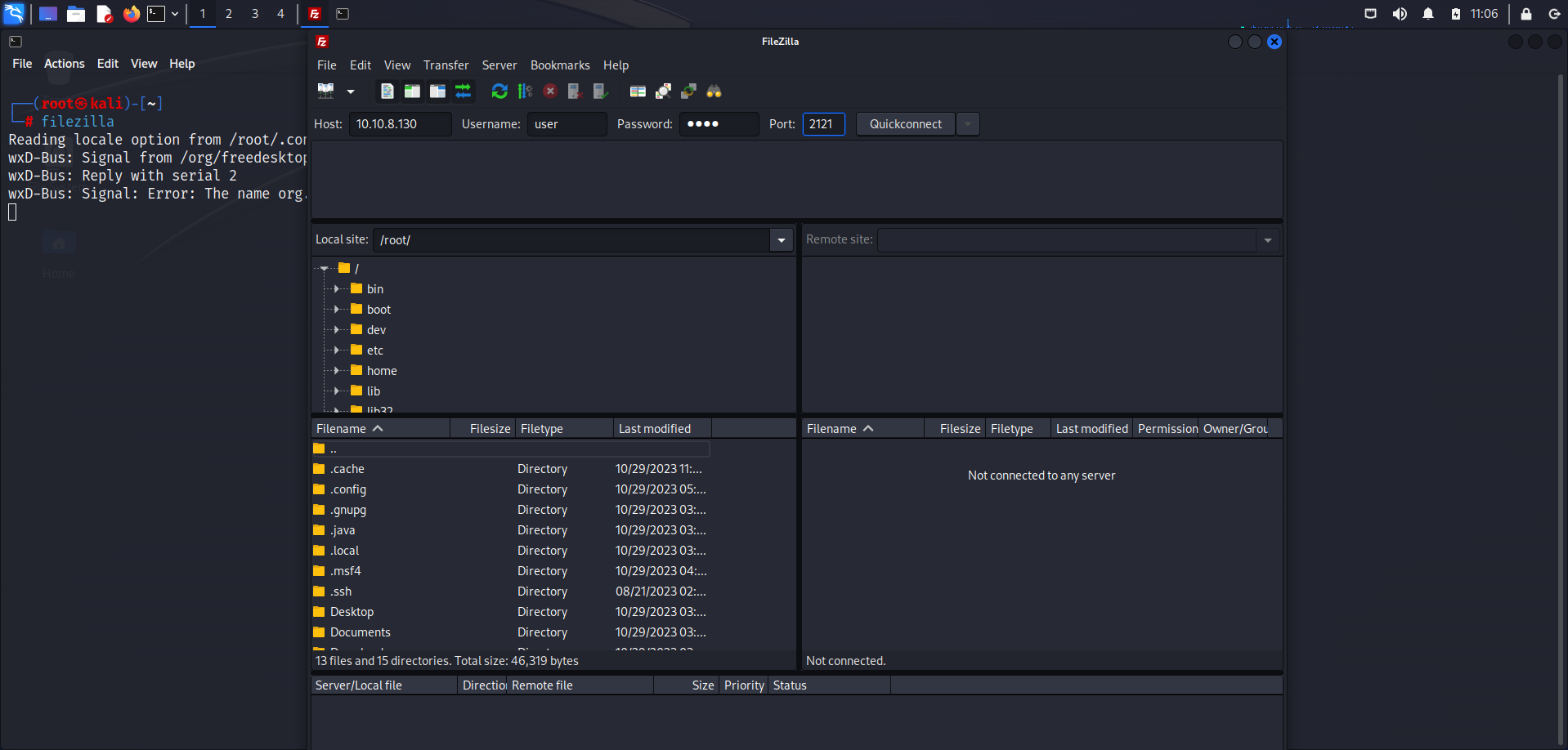The image size is (1568, 750).
Task: Toggle message log display
Action: coord(388,92)
